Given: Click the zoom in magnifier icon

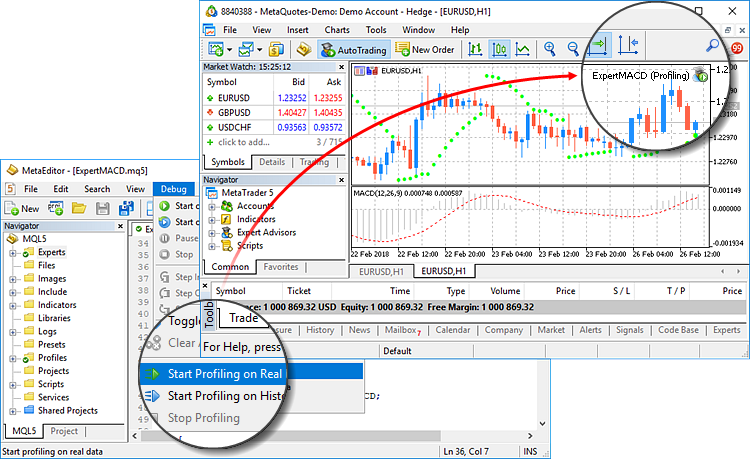Looking at the screenshot, I should tap(550, 49).
